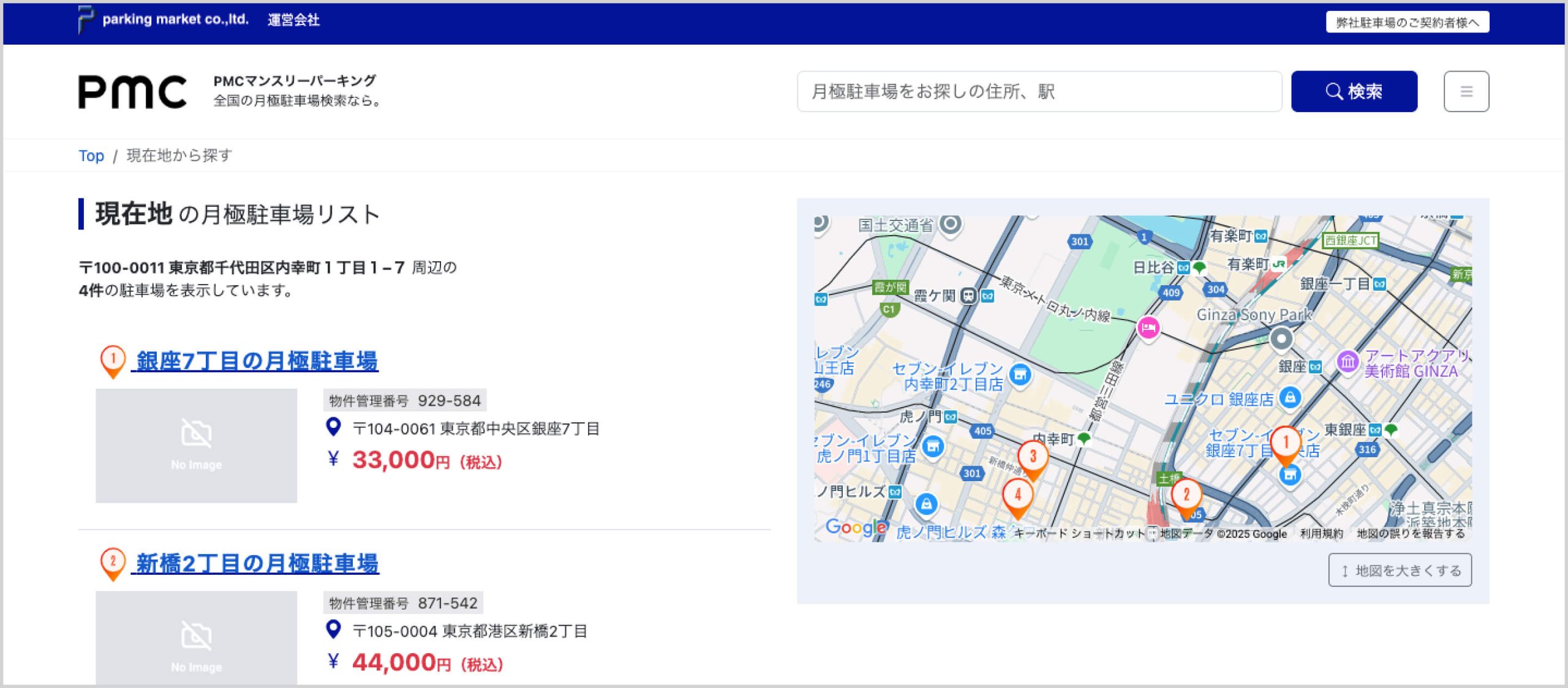1568x688 pixels.
Task: Click the 国土交通省 gray marker
Action: (951, 224)
